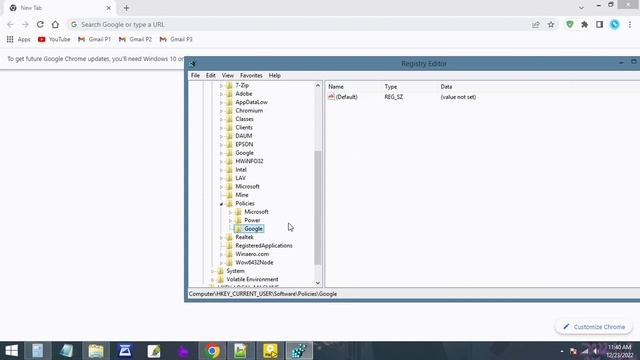
Task: Expand the Chromium registry key
Action: click(x=222, y=111)
